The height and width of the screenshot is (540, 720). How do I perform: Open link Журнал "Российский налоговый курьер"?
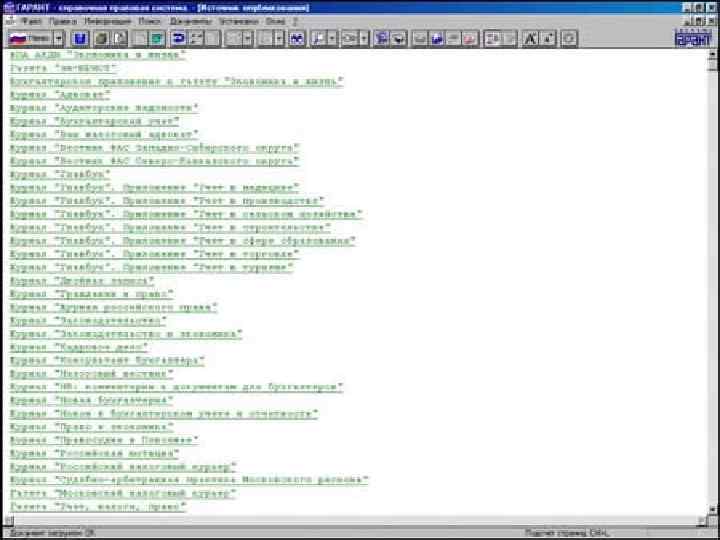click(123, 467)
